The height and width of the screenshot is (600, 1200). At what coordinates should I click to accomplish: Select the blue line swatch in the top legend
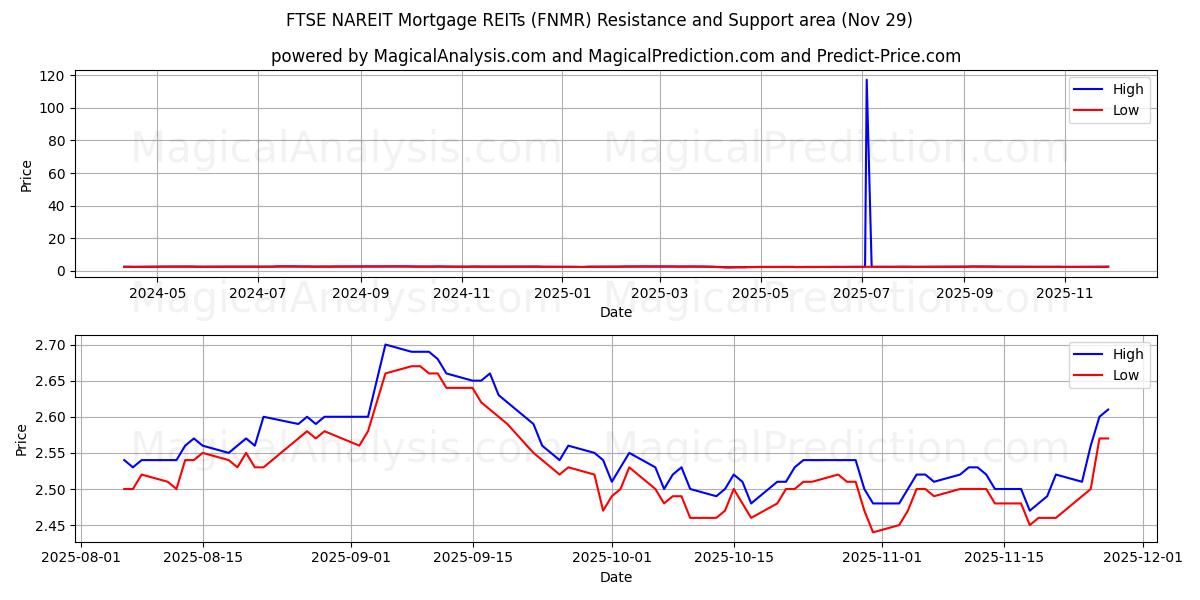tap(1089, 89)
